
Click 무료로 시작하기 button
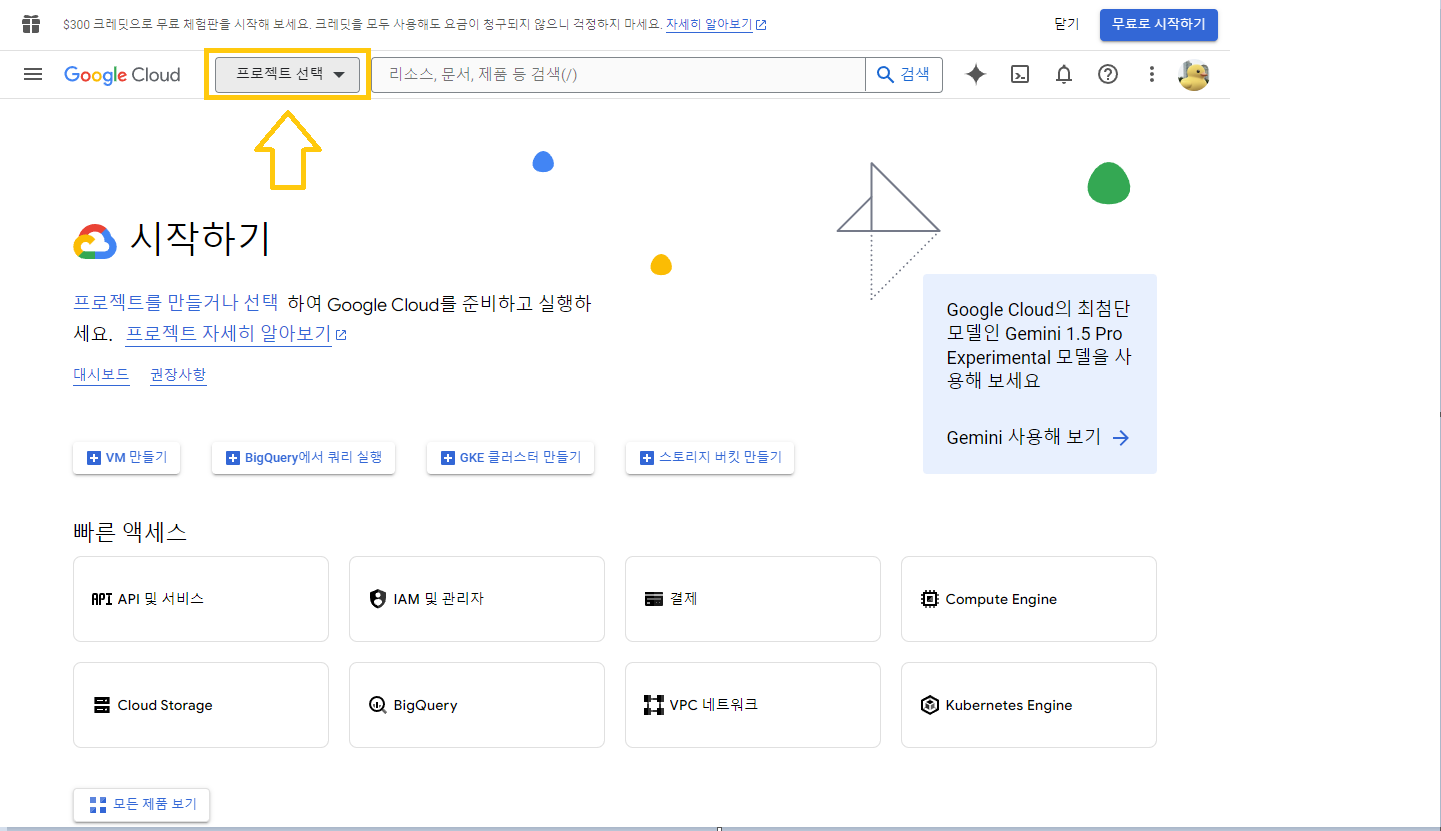(1159, 24)
